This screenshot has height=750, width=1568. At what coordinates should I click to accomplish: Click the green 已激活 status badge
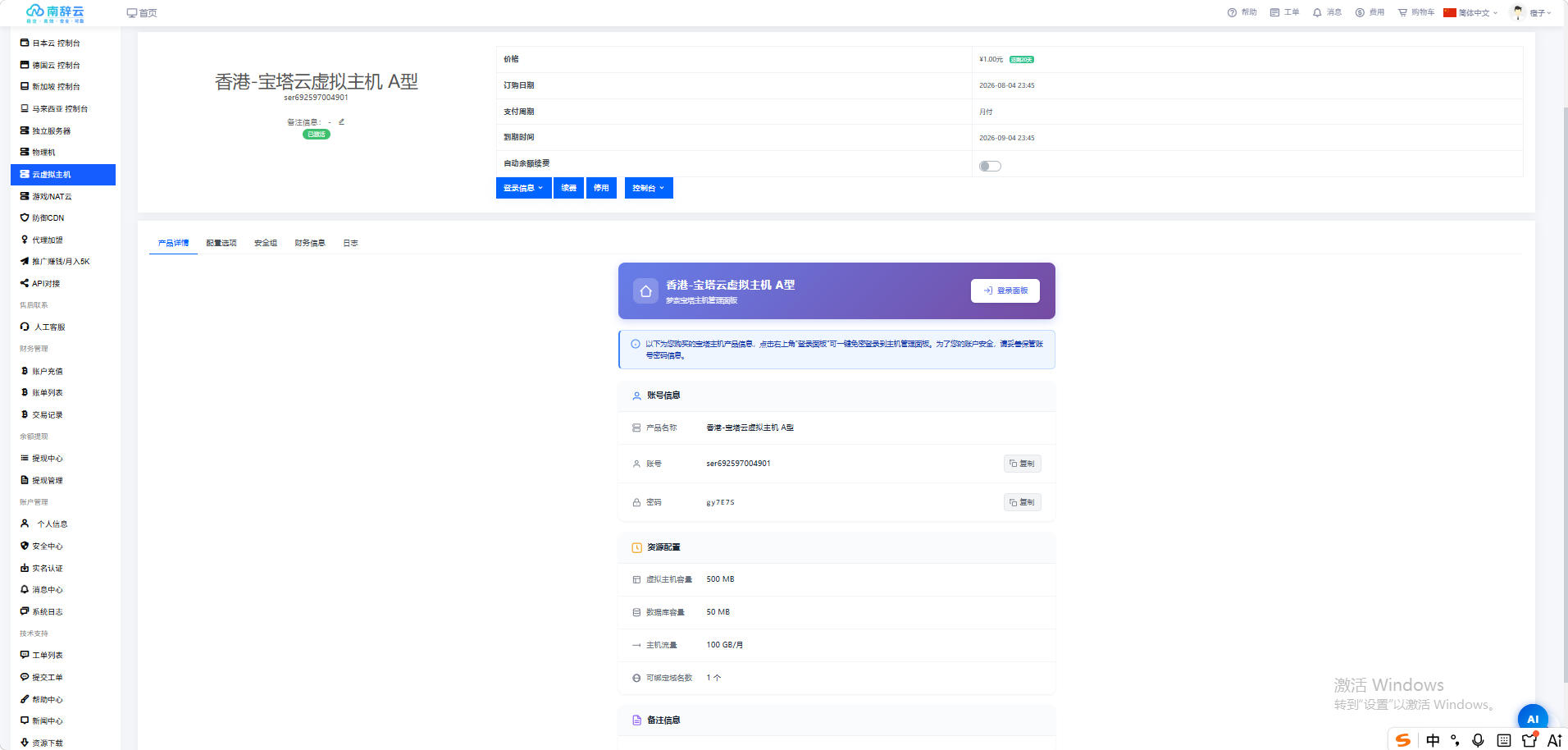(x=317, y=134)
